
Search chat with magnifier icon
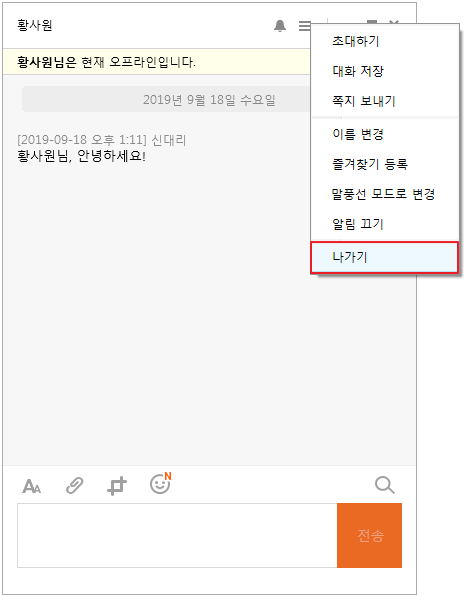(x=384, y=485)
